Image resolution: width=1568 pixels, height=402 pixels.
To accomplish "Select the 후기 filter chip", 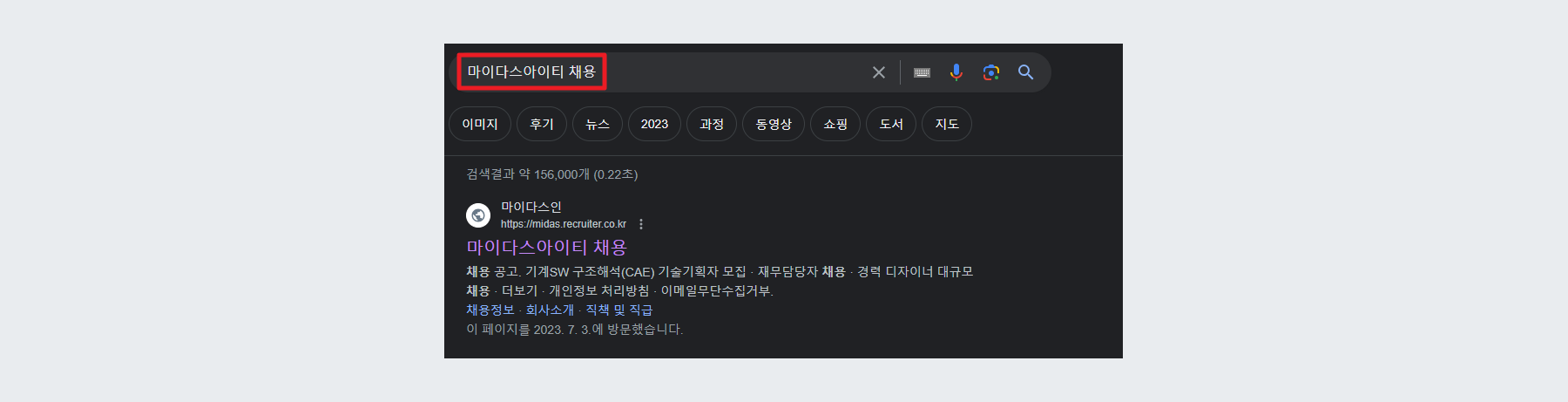I will (542, 124).
